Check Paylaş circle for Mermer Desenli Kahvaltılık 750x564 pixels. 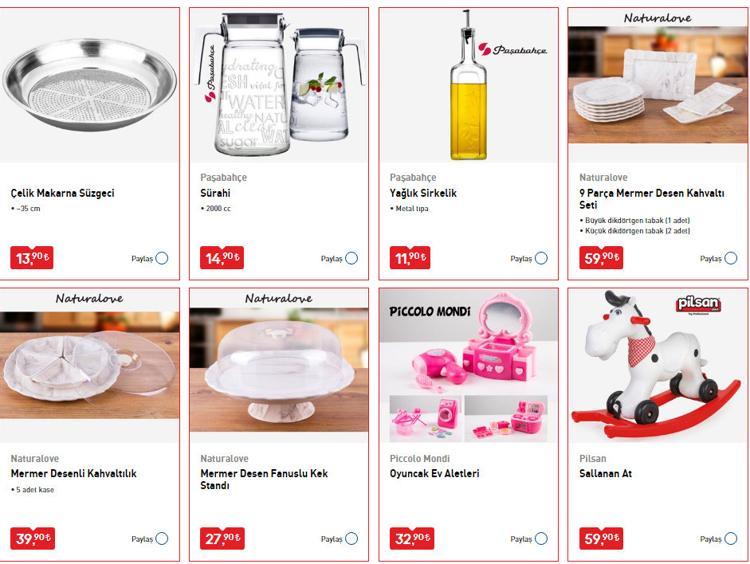pyautogui.click(x=162, y=539)
